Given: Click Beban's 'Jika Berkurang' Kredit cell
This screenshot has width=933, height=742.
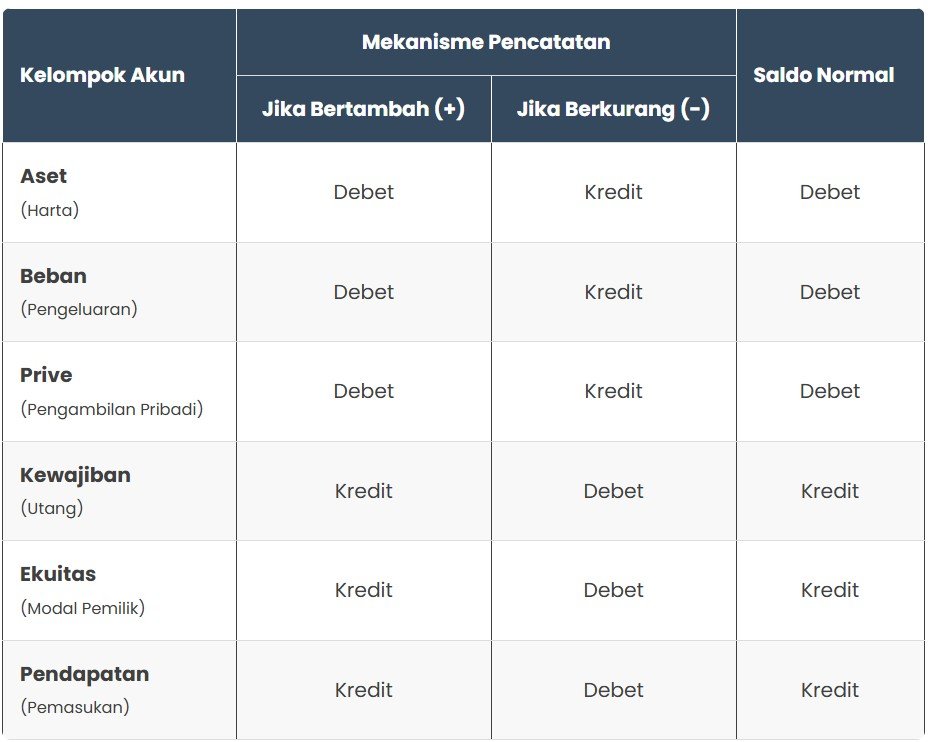Looking at the screenshot, I should [613, 292].
